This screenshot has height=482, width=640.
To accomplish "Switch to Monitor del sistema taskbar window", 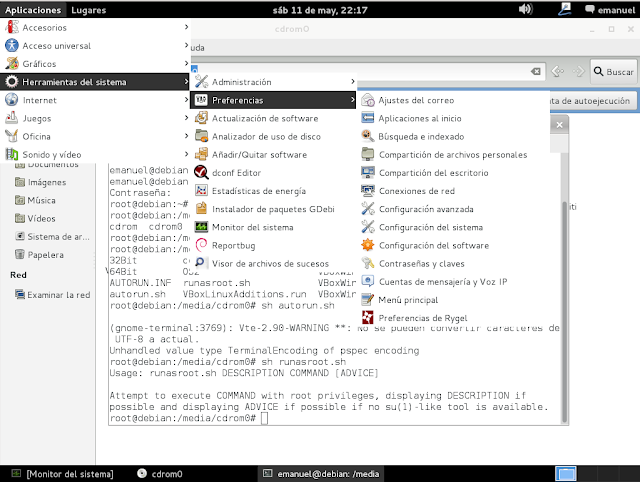I will tap(62, 474).
